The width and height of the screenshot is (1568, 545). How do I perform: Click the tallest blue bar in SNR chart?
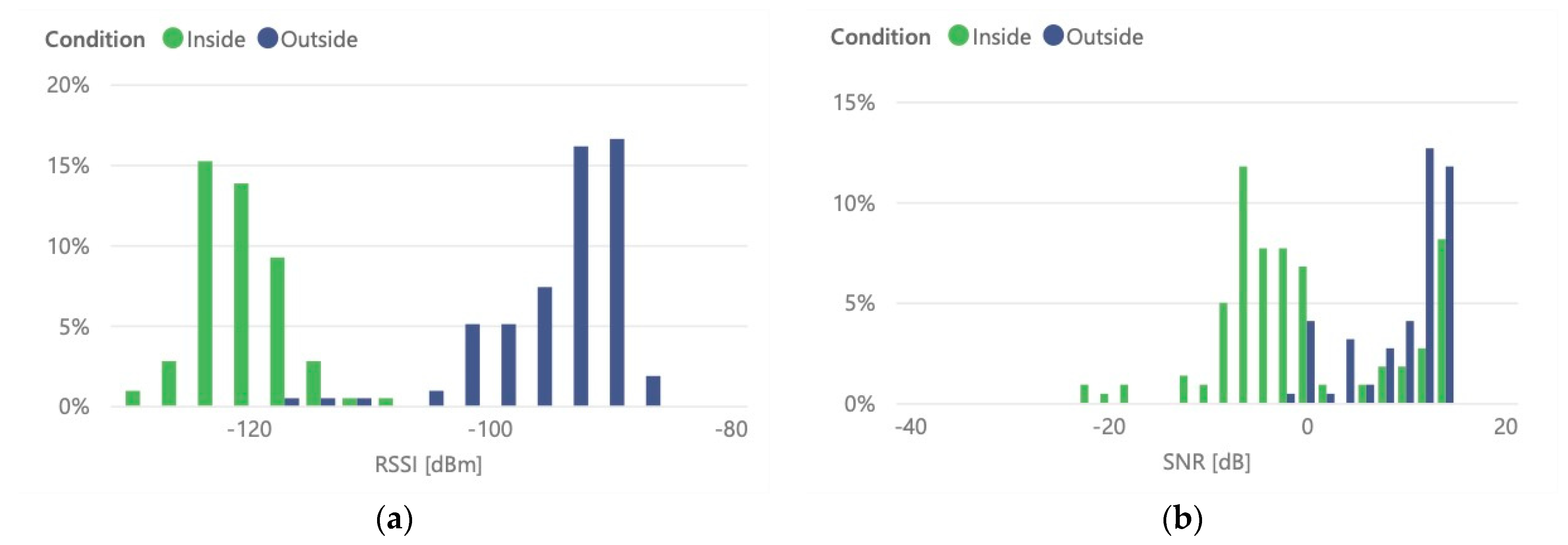pyautogui.click(x=1429, y=275)
